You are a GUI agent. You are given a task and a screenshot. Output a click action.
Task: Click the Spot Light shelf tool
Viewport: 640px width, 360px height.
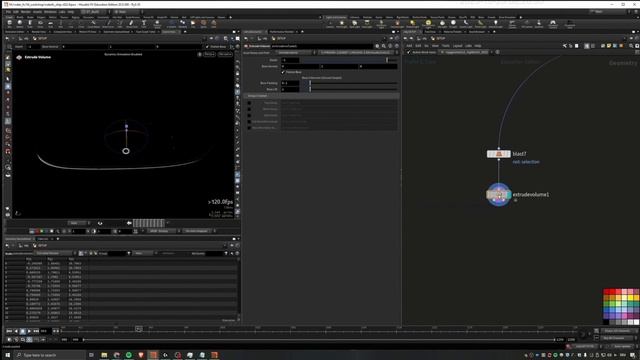click(x=354, y=24)
